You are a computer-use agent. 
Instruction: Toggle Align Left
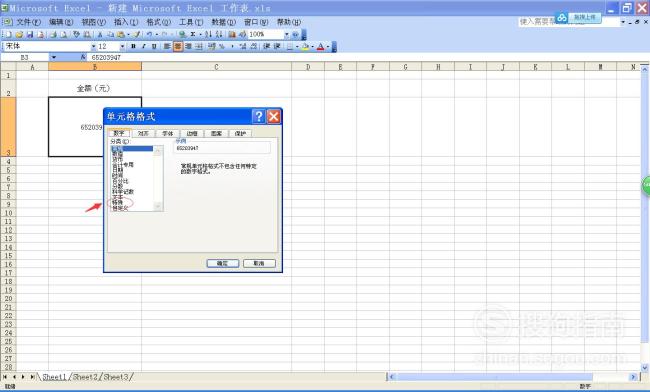coord(167,46)
